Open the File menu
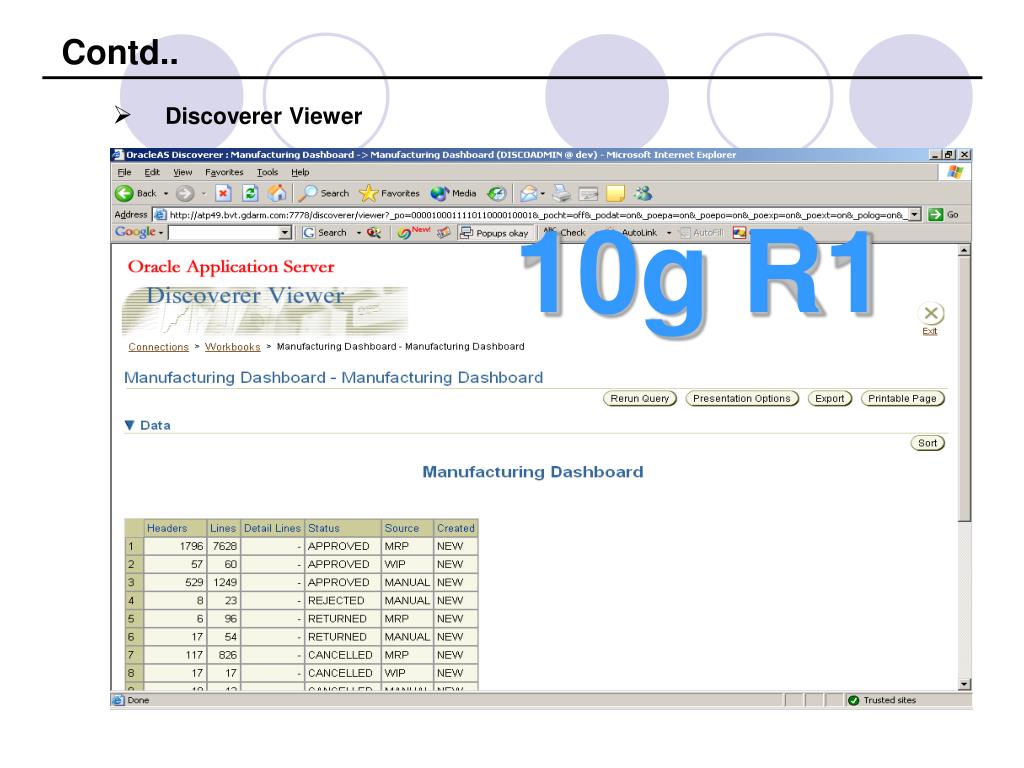1024x768 pixels. [x=124, y=172]
